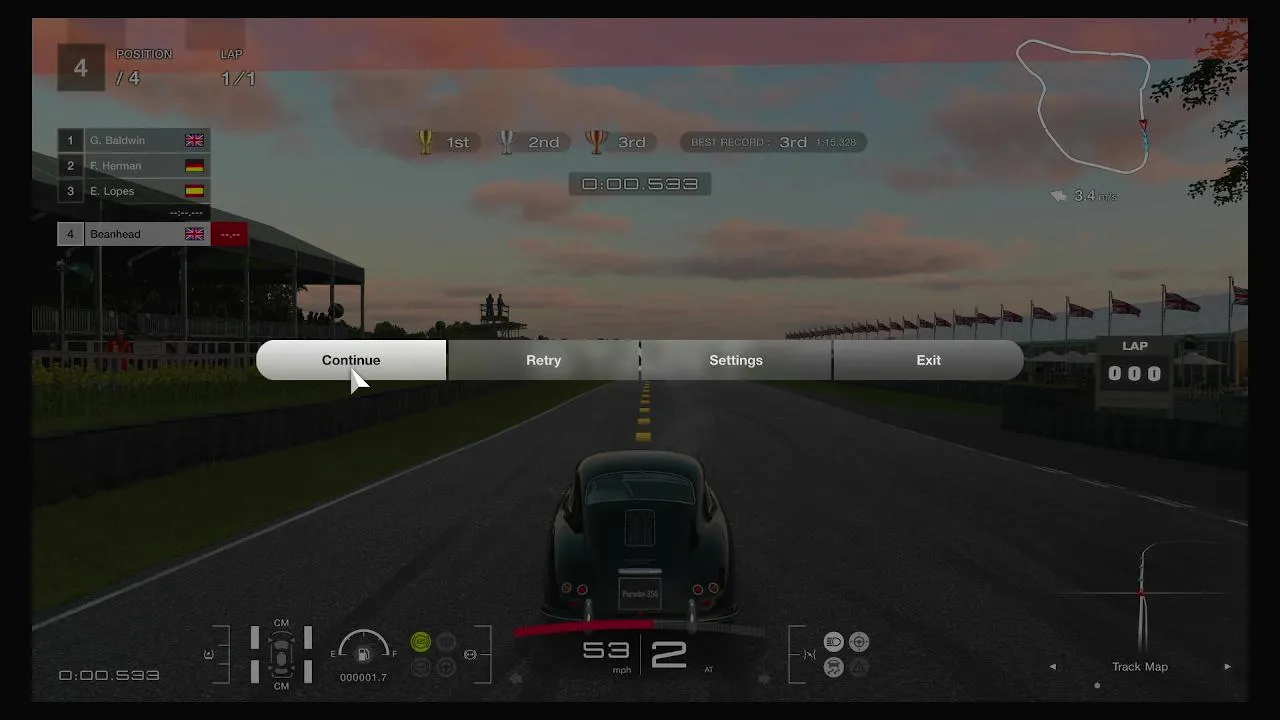Select E. Lopes row in the standings
This screenshot has width=1280, height=720.
tap(133, 190)
